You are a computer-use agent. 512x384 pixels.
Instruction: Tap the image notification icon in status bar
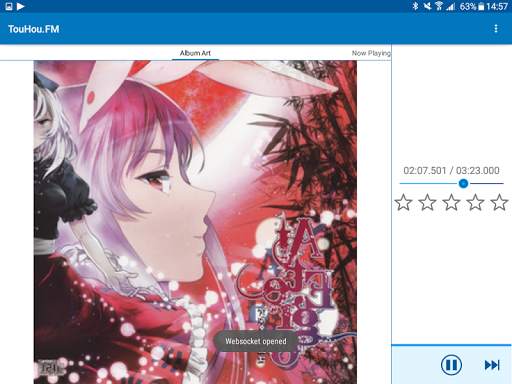[x=9, y=6]
